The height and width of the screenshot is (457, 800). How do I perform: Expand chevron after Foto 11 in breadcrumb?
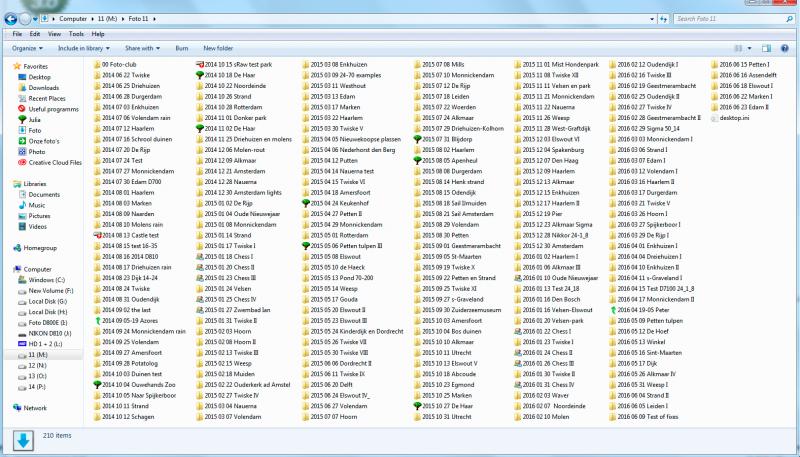point(155,19)
